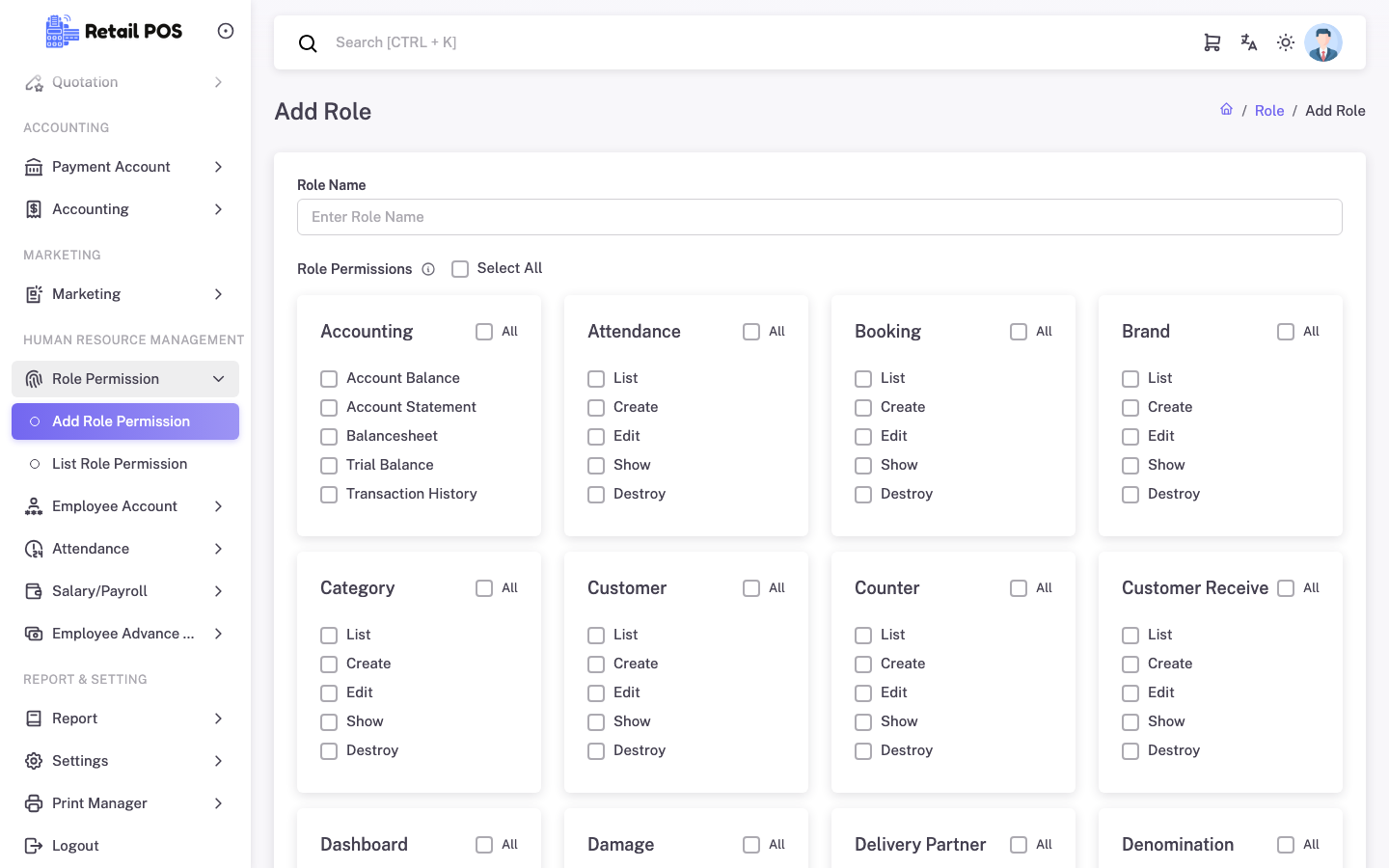
Task: Go to home via breadcrumb house icon
Action: click(1226, 110)
